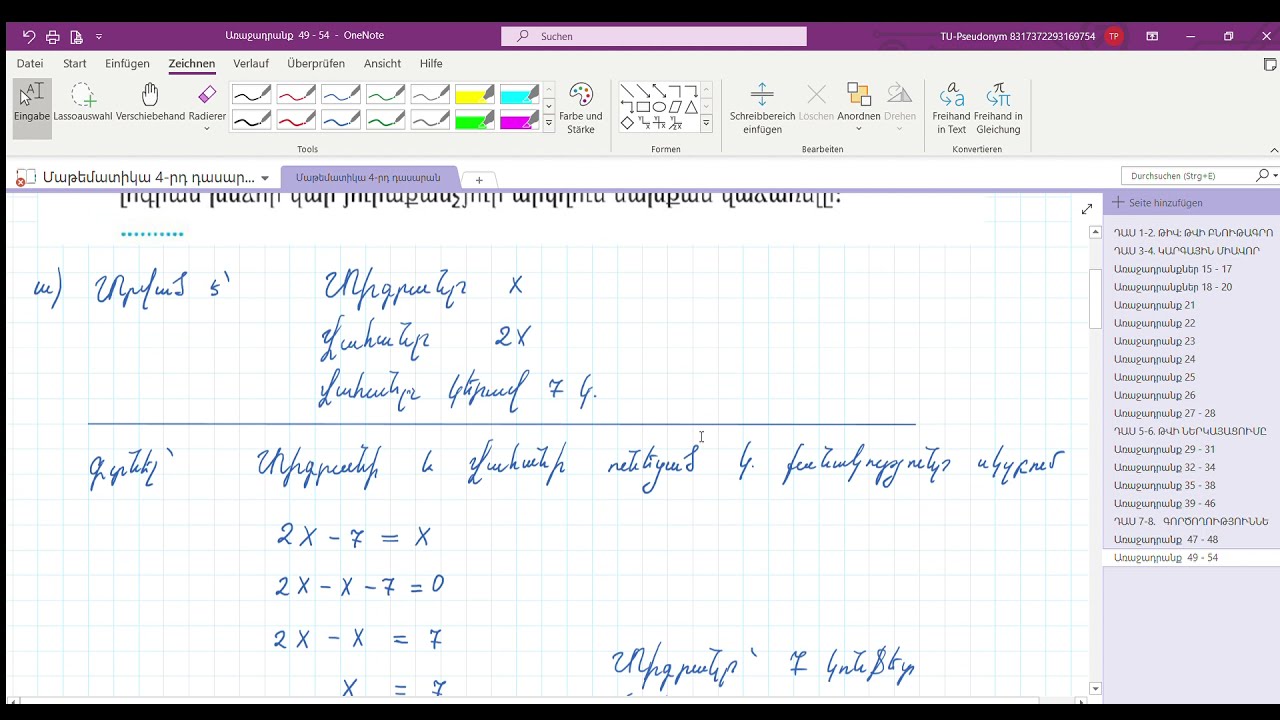Open the Anordnen arrange menu
Image resolution: width=1280 pixels, height=720 pixels.
(859, 108)
